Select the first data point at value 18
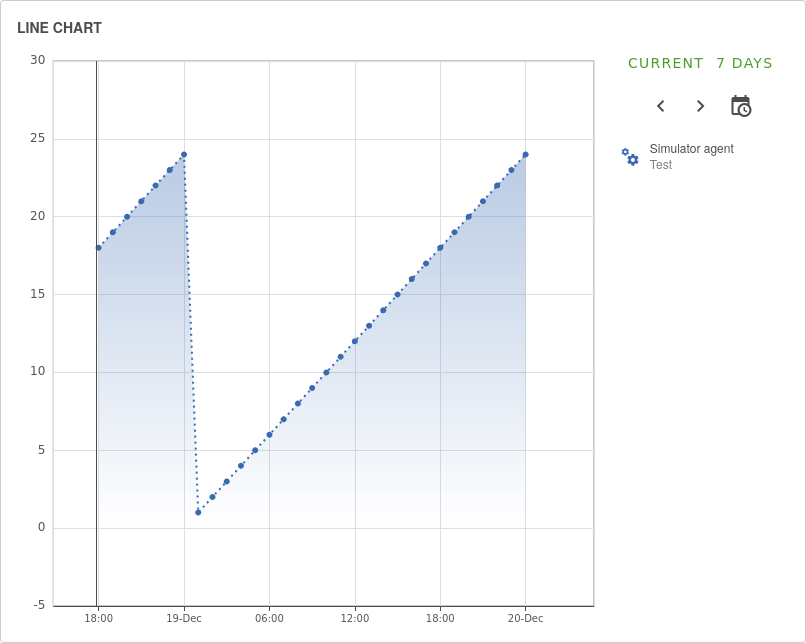 (x=98, y=248)
